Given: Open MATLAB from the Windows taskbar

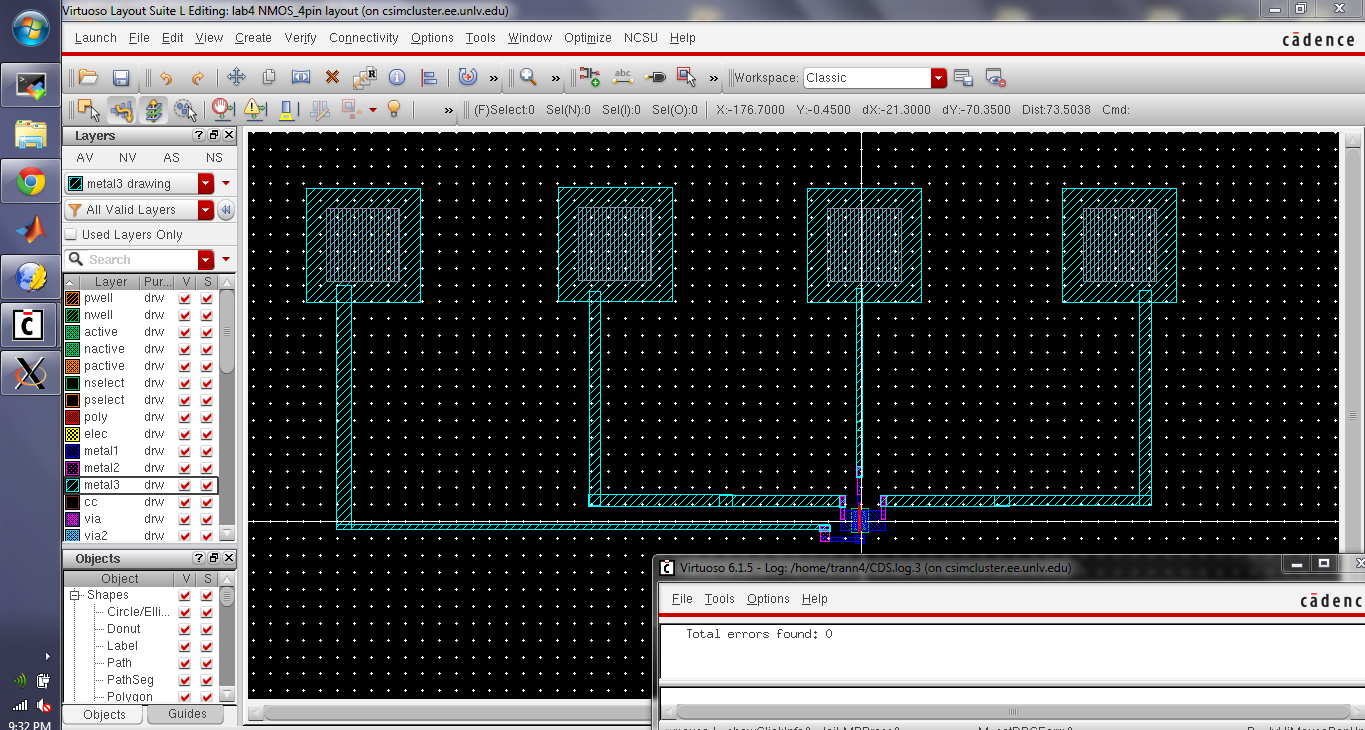Looking at the screenshot, I should (30, 229).
